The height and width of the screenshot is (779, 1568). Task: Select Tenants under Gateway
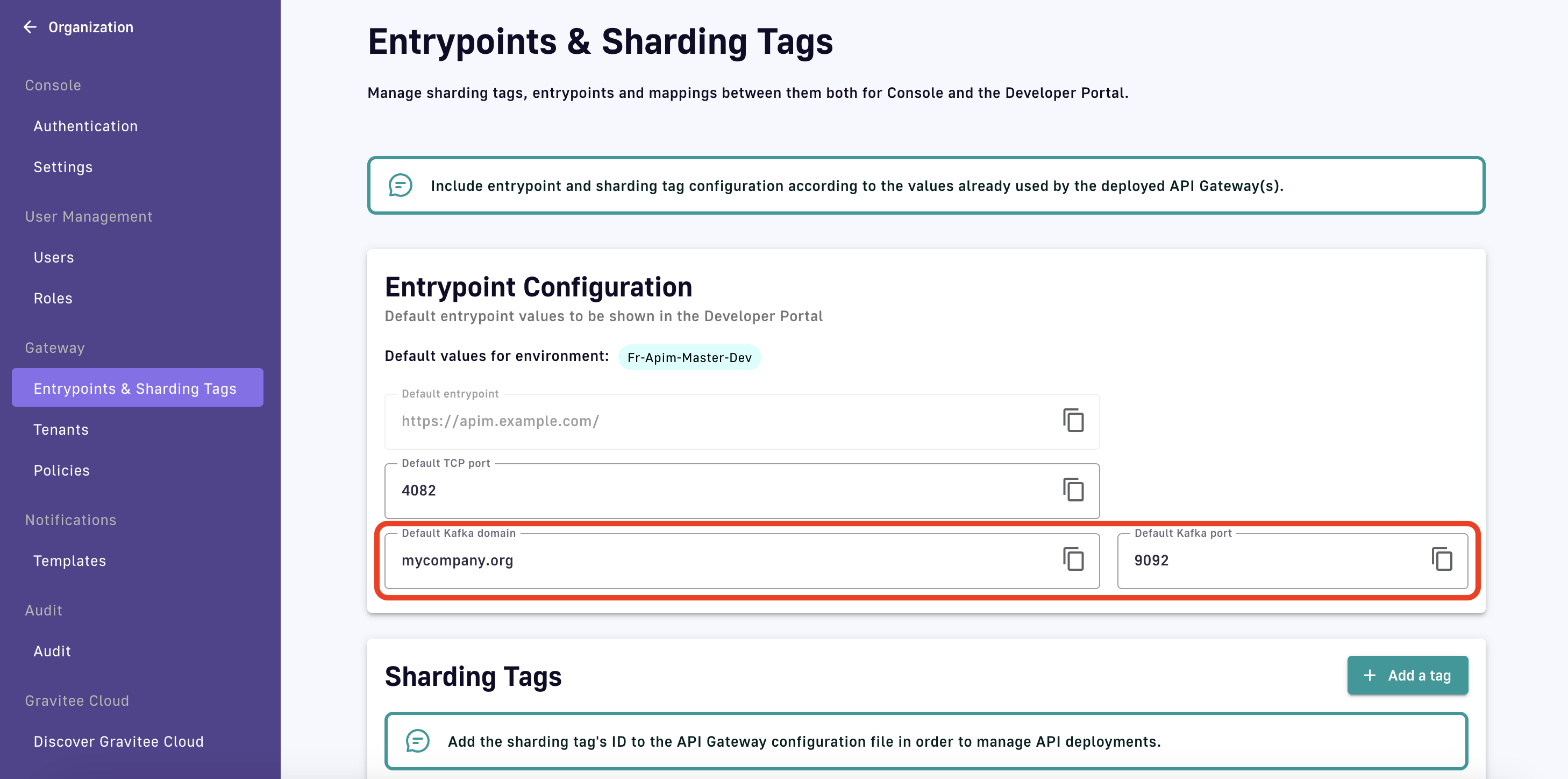click(x=61, y=429)
